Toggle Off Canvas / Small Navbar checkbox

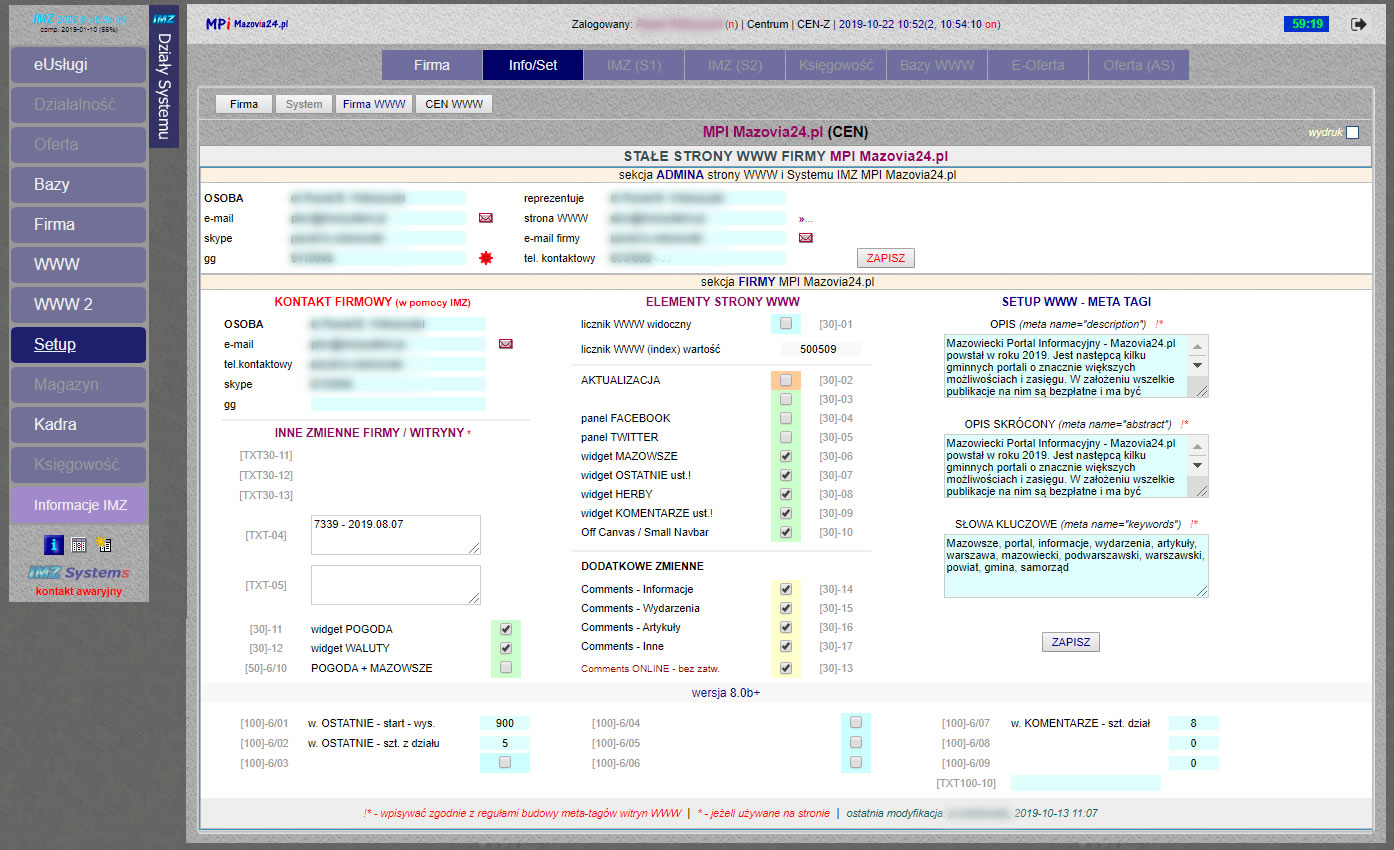786,532
